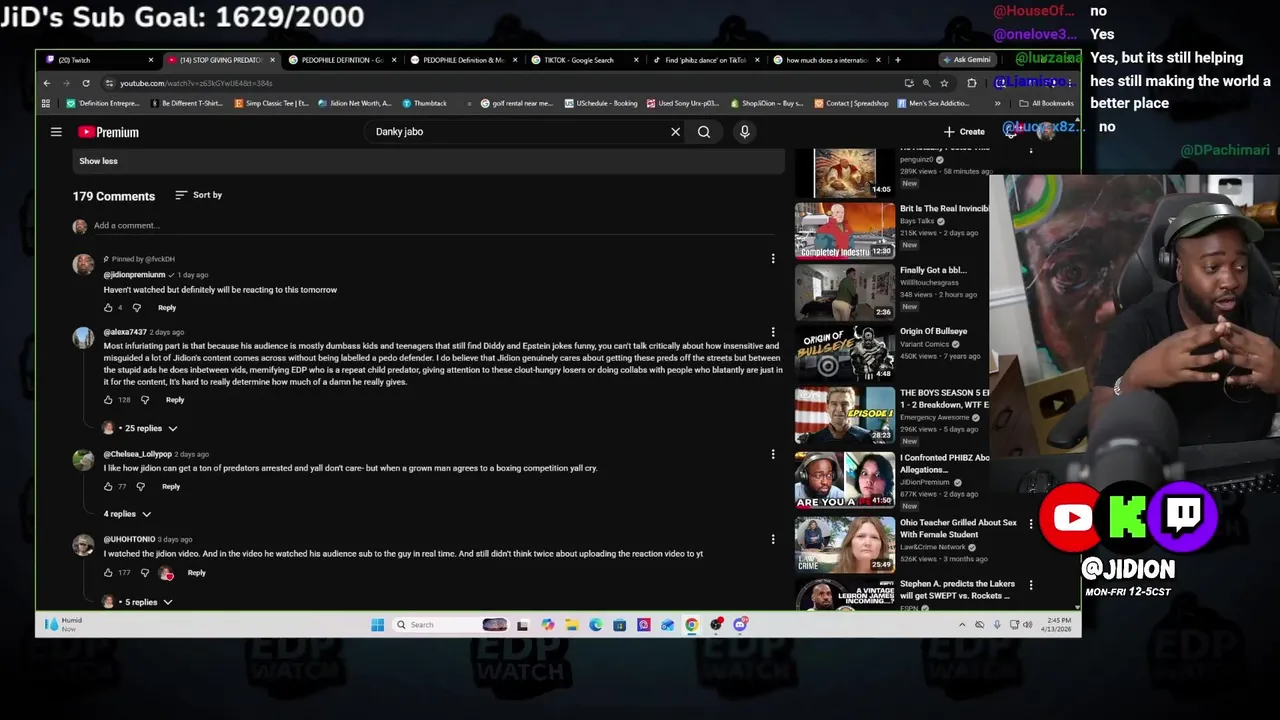Viewport: 1280px width, 720px height.
Task: Bookmark this page with the star icon
Action: tap(944, 83)
